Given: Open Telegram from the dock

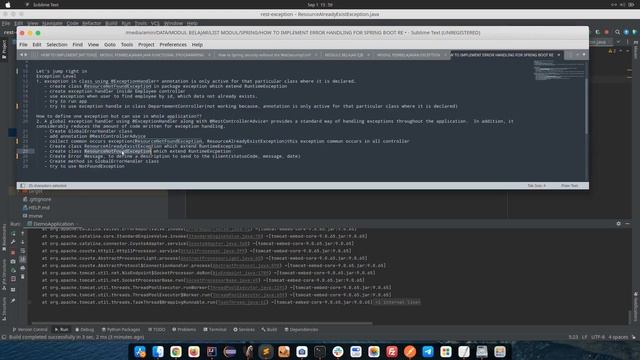Looking at the screenshot, I should [428, 351].
